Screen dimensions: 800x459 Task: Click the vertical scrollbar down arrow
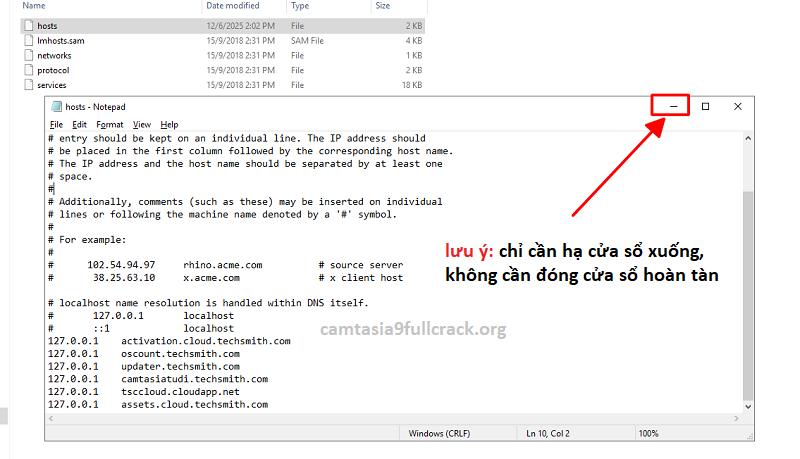tap(748, 406)
